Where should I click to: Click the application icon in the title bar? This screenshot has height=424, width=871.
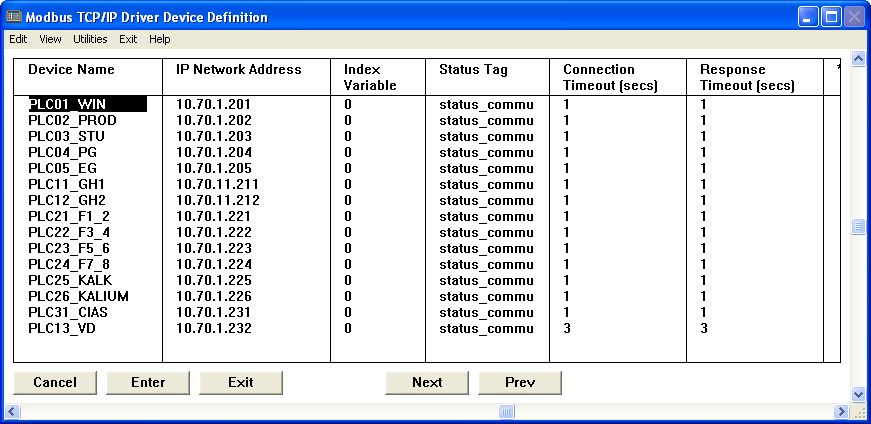(x=13, y=17)
